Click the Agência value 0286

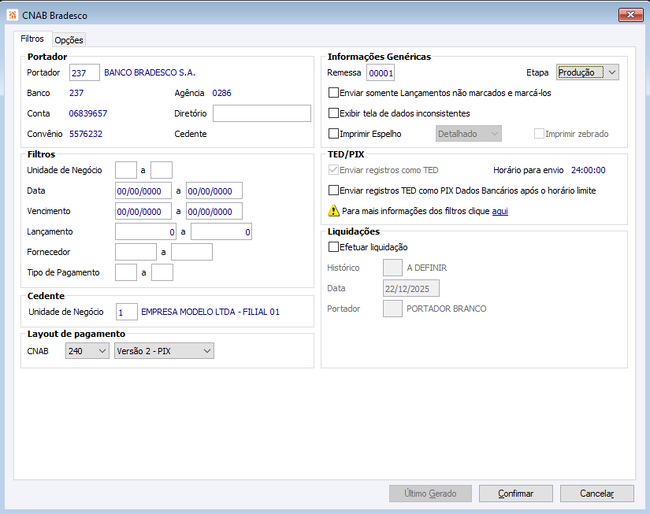[x=222, y=93]
